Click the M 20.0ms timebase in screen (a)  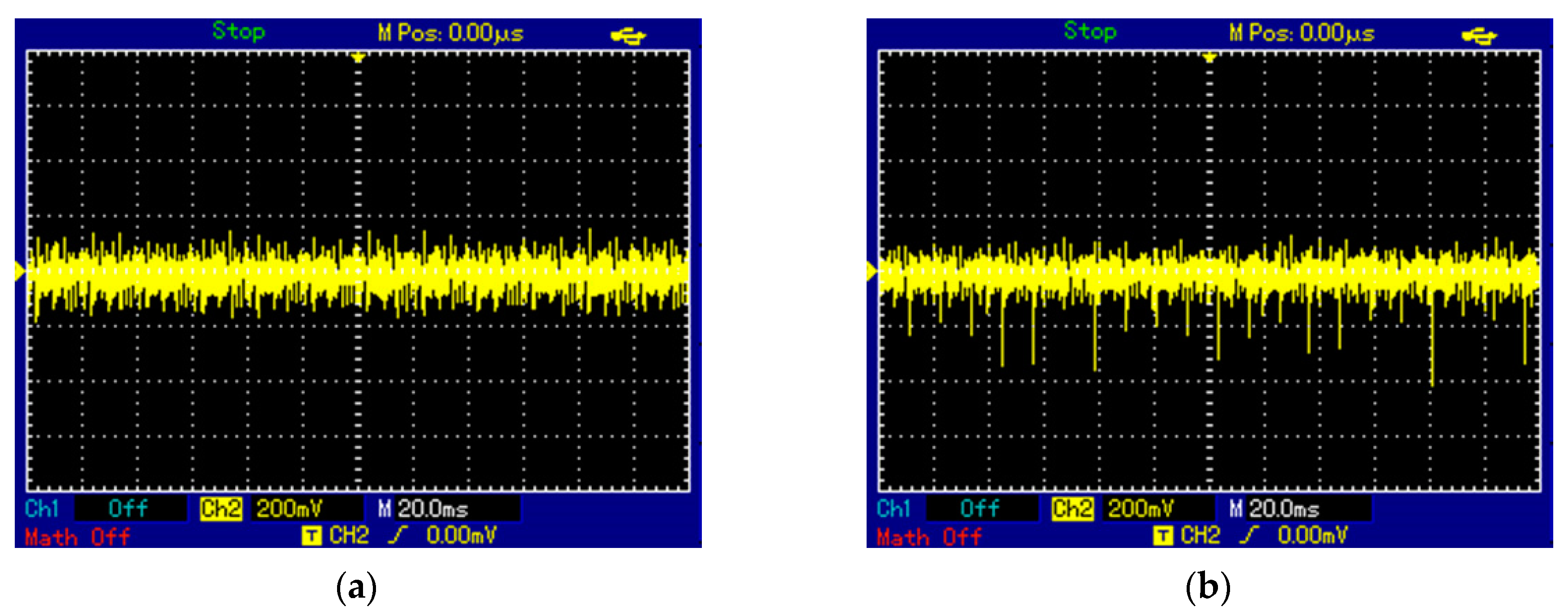point(423,508)
